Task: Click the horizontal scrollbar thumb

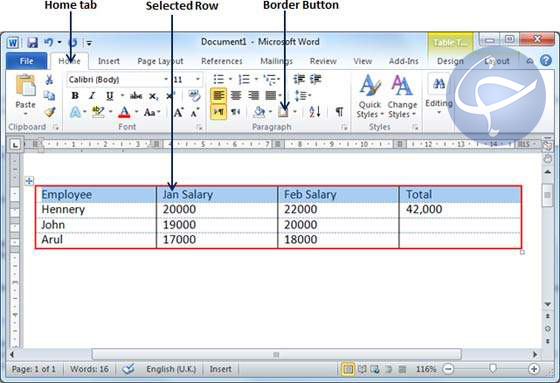Action: click(276, 354)
